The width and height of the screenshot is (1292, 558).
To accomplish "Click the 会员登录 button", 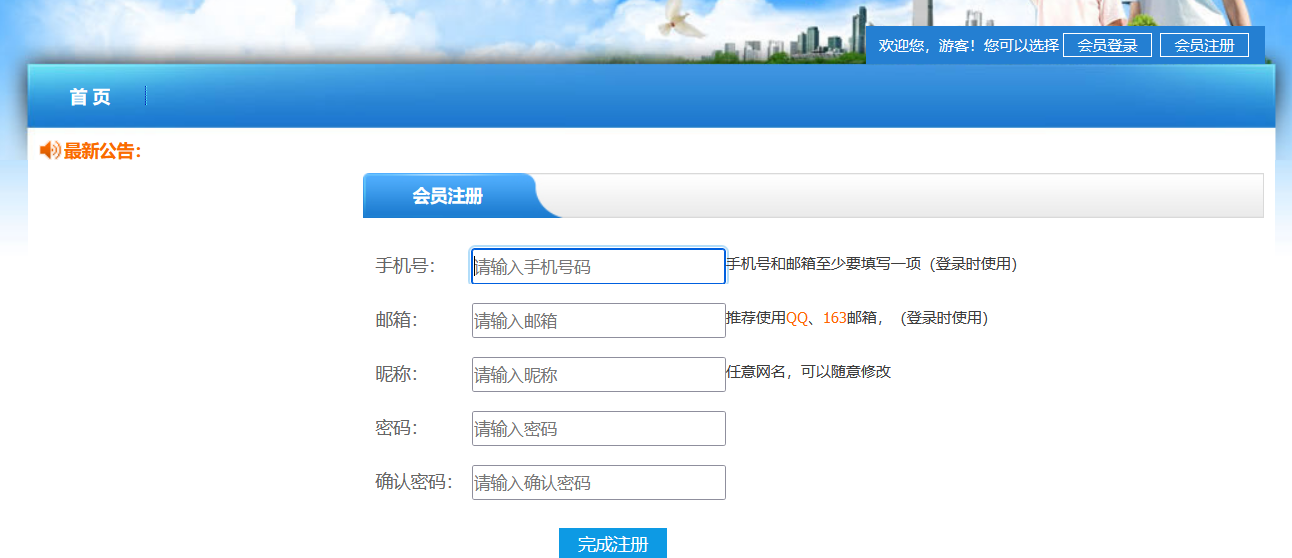I will (1107, 45).
